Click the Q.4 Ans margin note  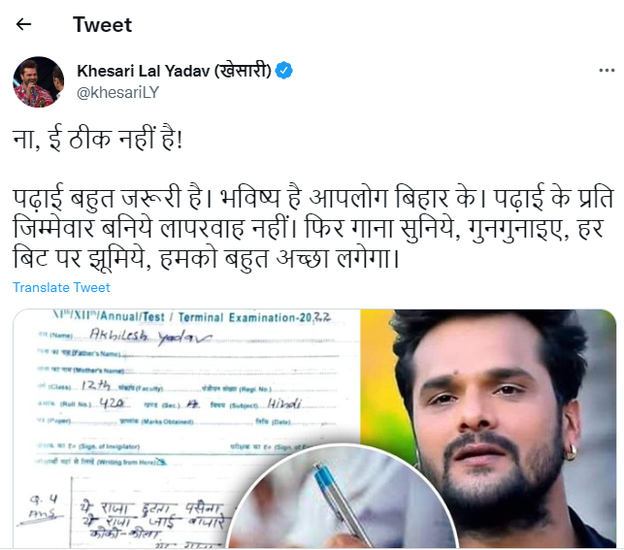44,507
